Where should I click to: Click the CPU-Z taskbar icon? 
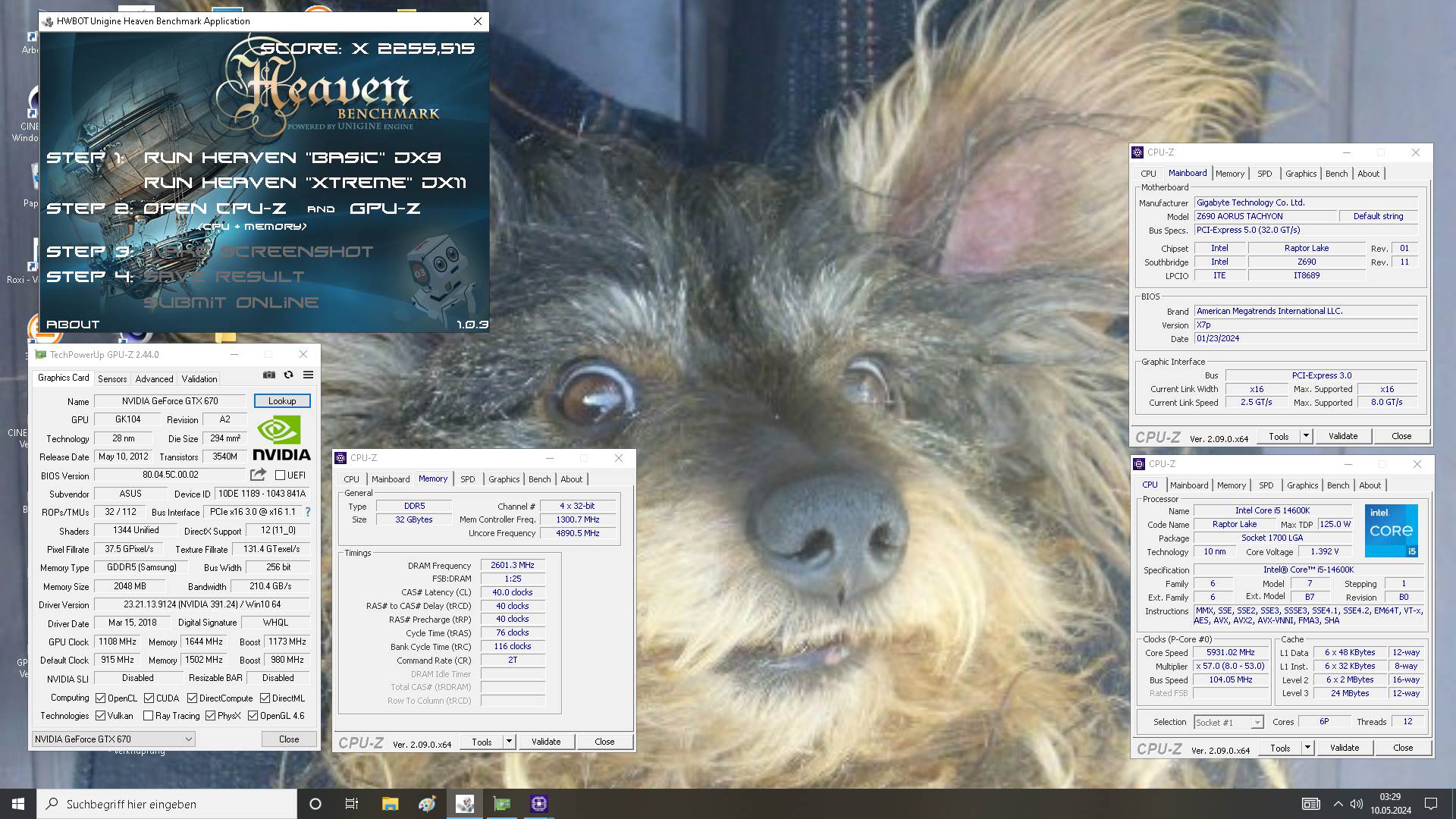[x=539, y=804]
